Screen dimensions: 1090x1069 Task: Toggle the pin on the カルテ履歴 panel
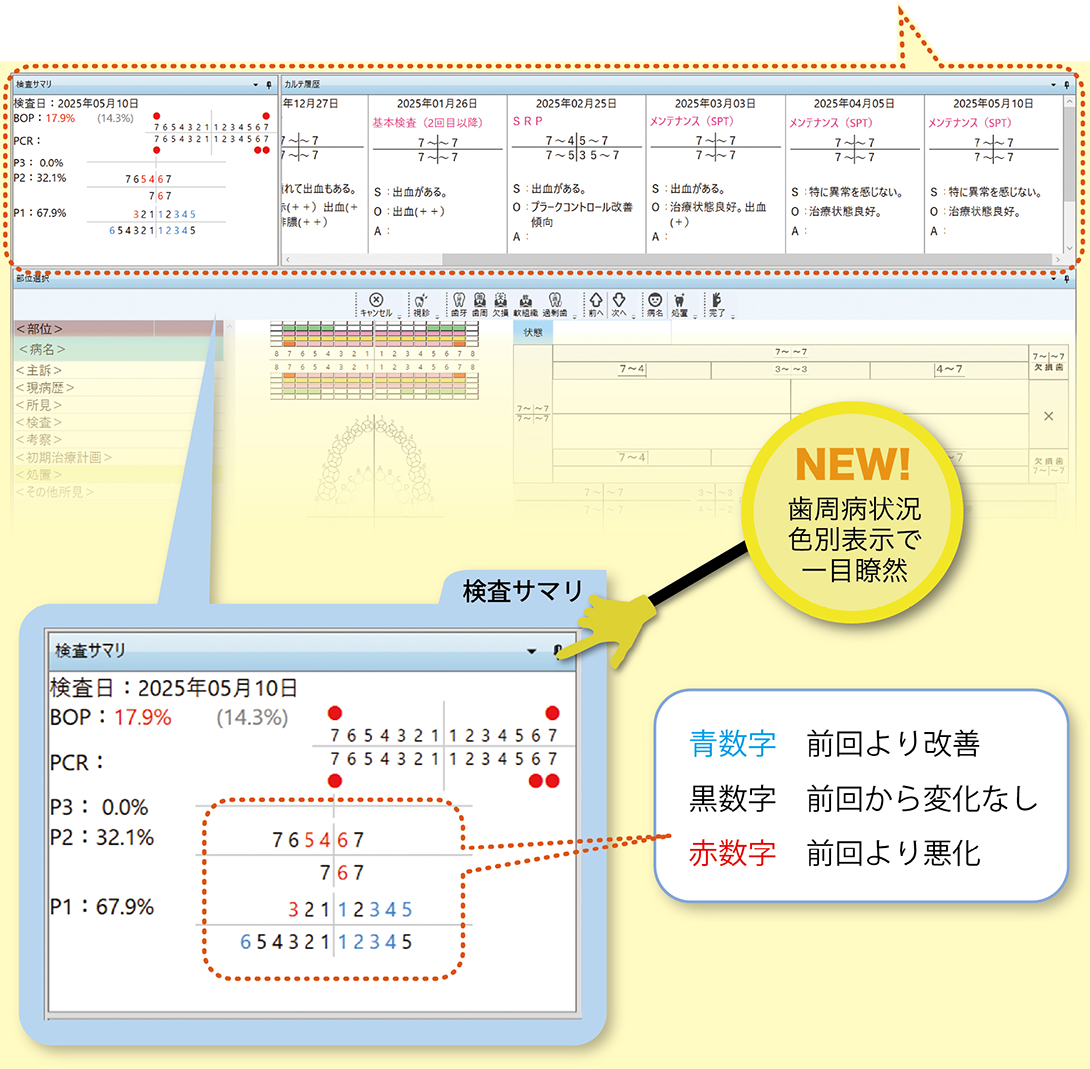click(1067, 85)
